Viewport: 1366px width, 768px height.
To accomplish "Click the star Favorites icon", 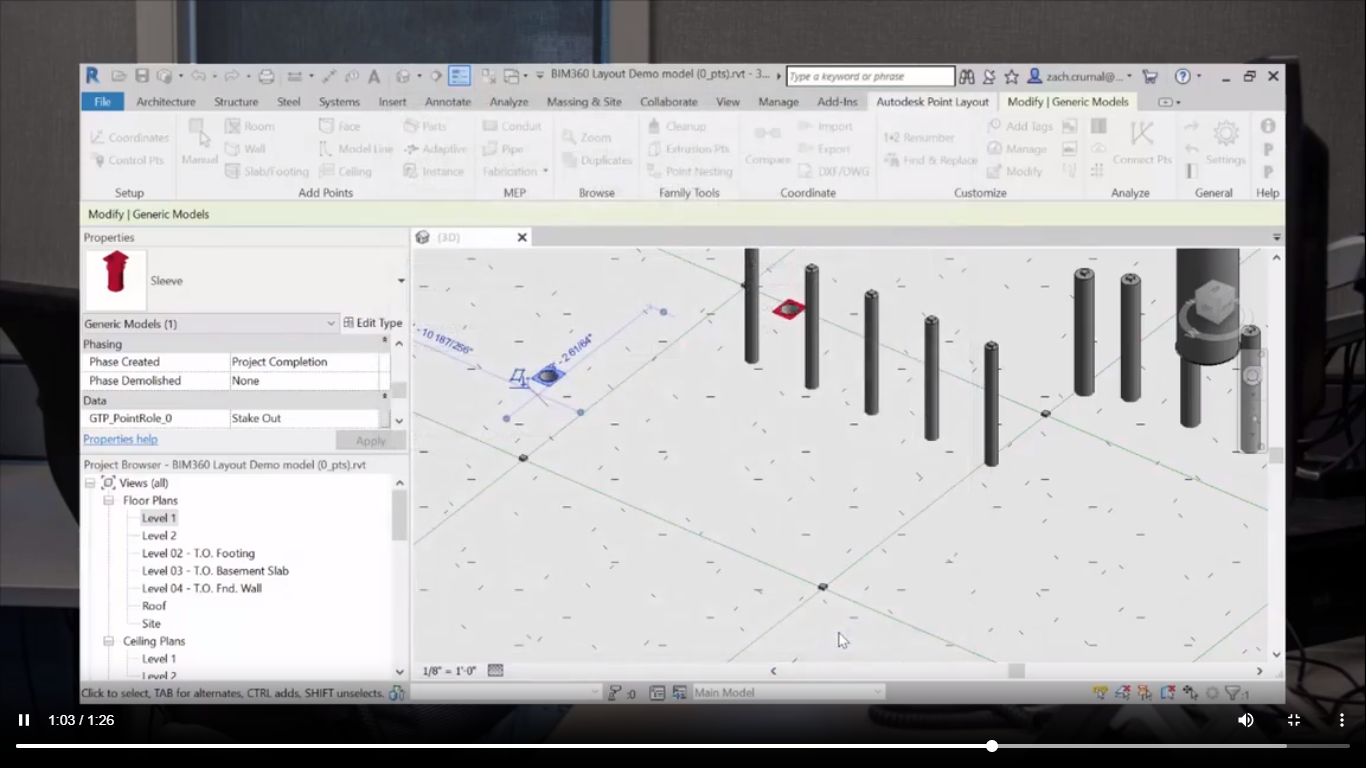I will click(1011, 76).
